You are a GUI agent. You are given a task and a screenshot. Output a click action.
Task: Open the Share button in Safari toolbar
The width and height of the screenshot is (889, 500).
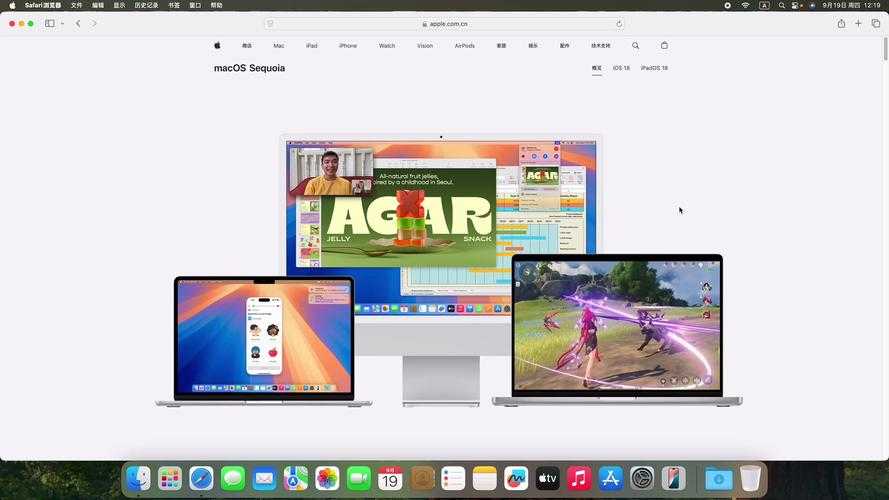click(x=841, y=23)
